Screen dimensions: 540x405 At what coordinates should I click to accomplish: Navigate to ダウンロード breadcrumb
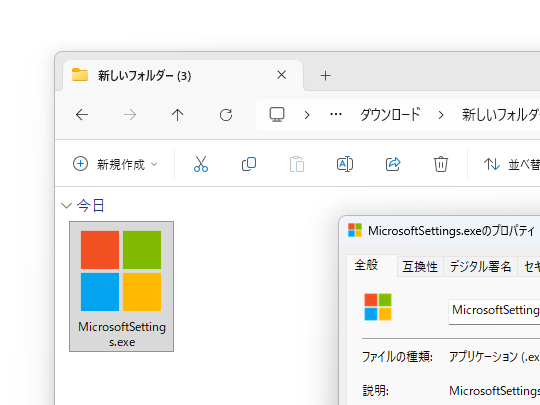(x=390, y=115)
